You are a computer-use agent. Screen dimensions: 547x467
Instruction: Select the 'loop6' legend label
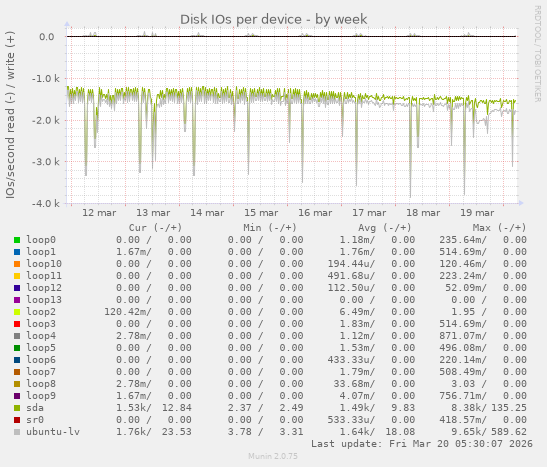(x=41, y=360)
